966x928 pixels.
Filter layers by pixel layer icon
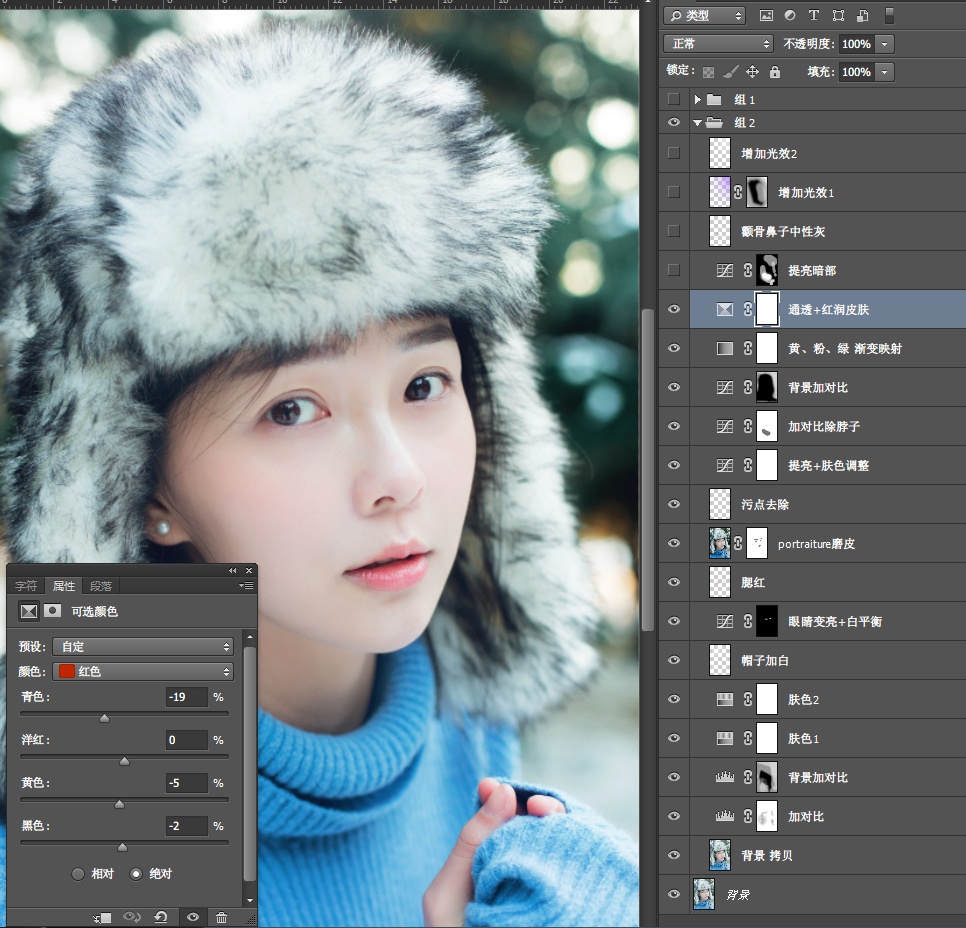[766, 15]
